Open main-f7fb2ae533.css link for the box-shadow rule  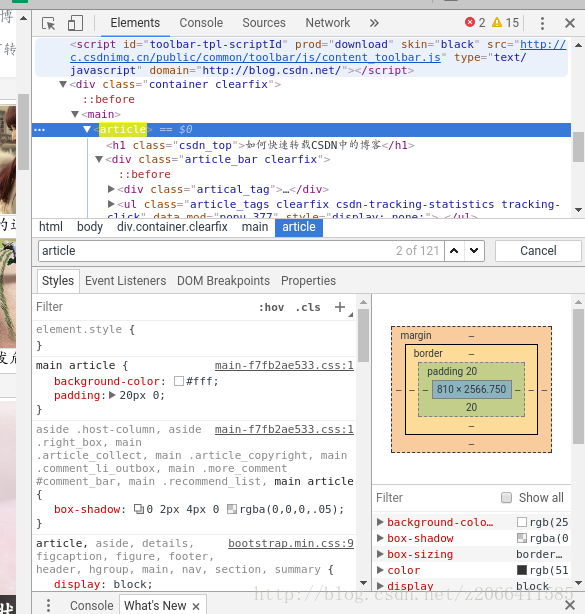284,430
